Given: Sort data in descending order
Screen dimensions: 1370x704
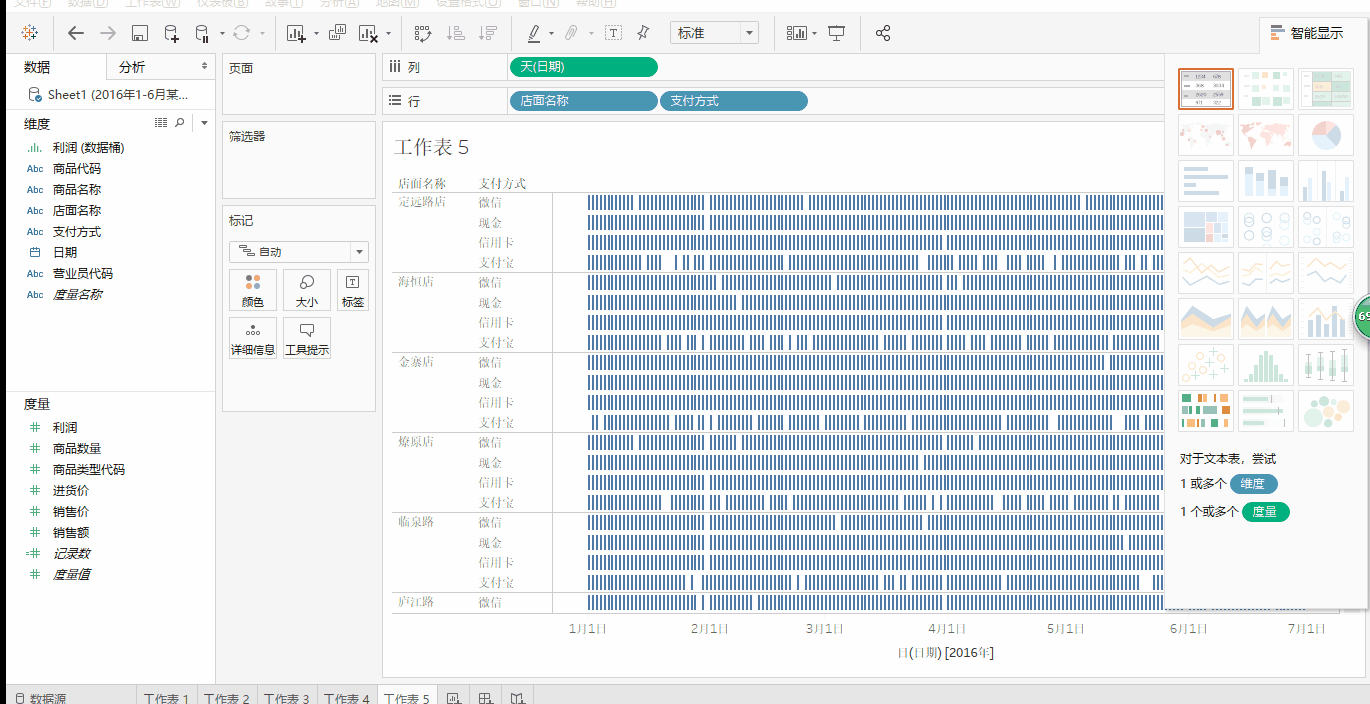Looking at the screenshot, I should [x=489, y=33].
